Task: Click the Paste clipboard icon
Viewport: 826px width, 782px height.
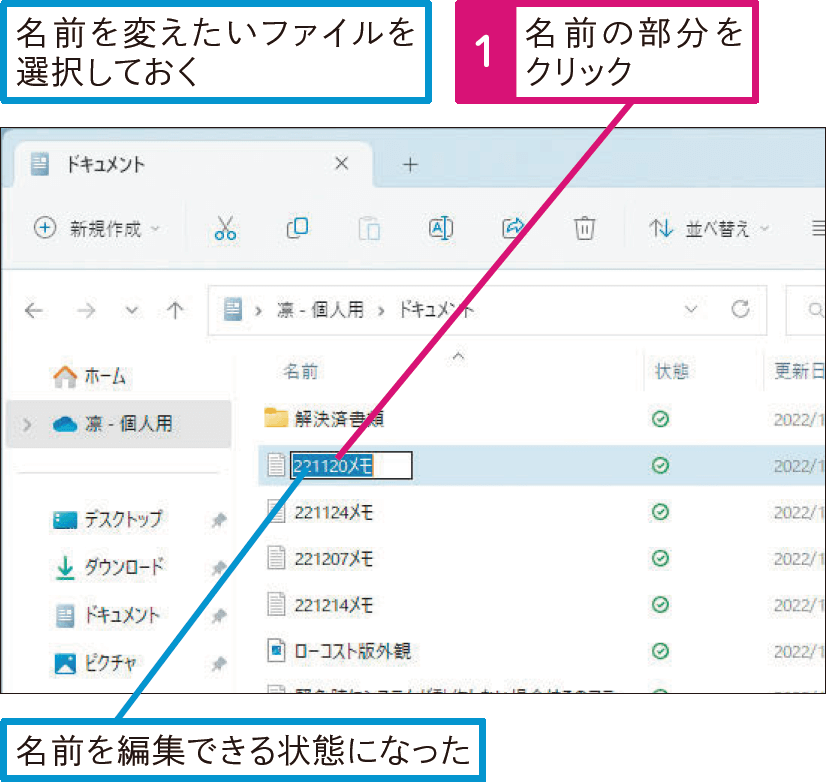Action: tap(369, 228)
